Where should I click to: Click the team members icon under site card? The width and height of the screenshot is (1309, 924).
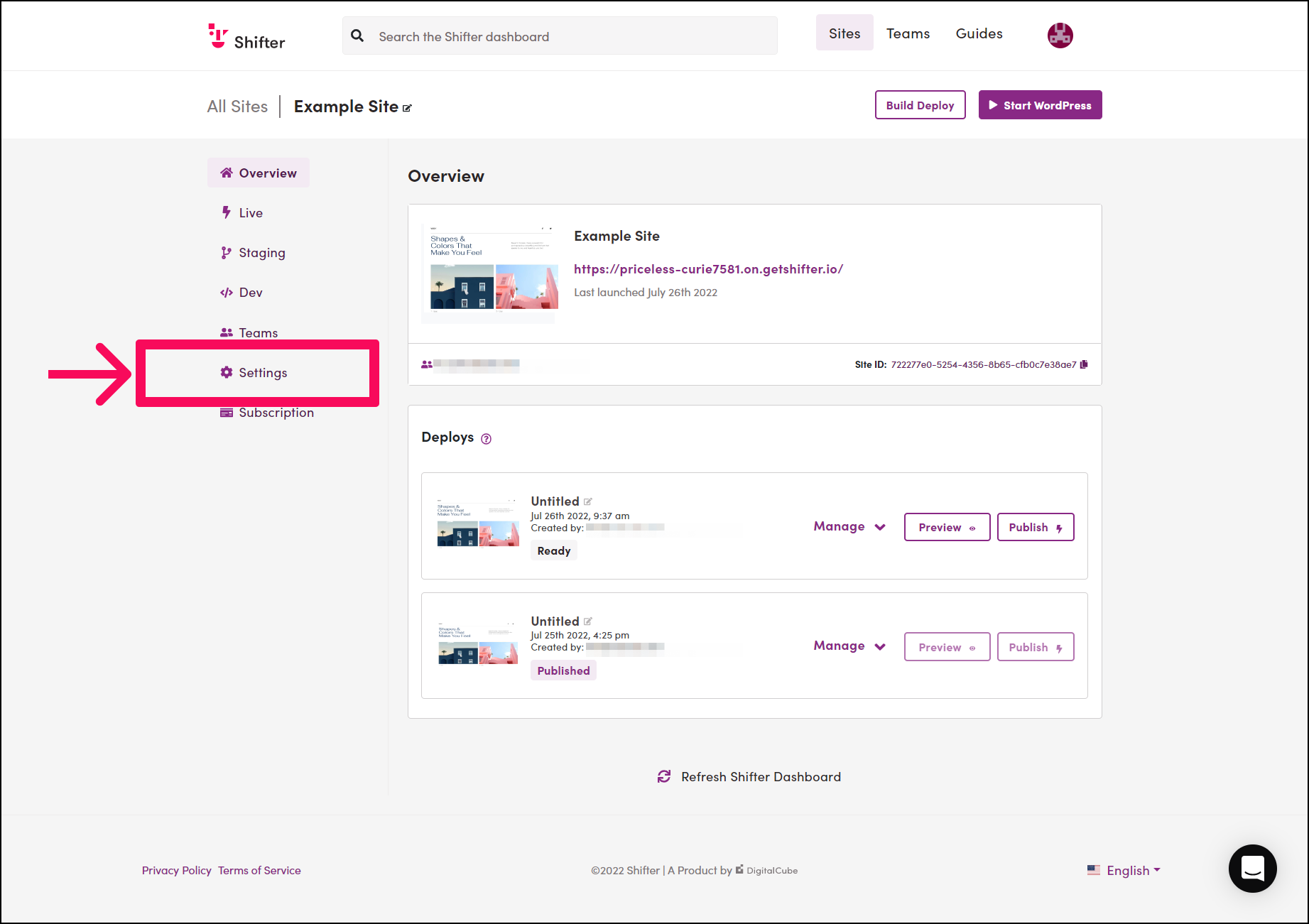[426, 364]
